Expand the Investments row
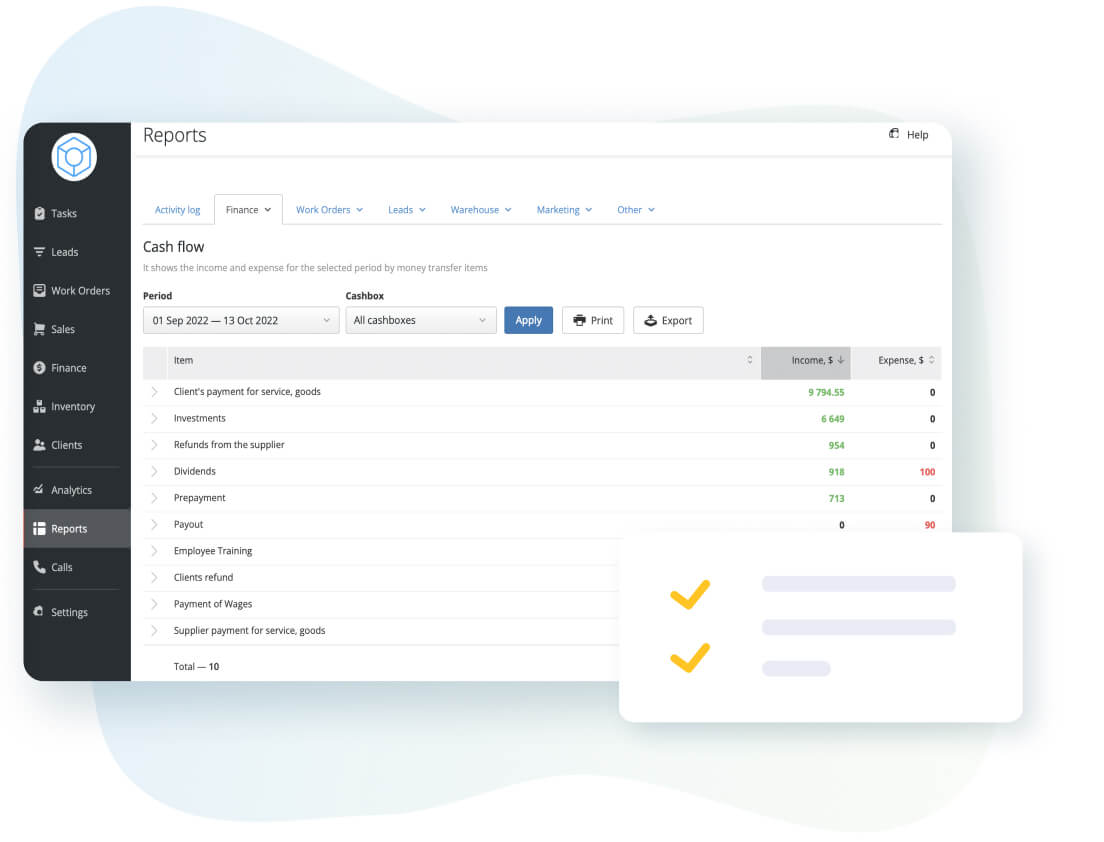1104x842 pixels. point(154,418)
